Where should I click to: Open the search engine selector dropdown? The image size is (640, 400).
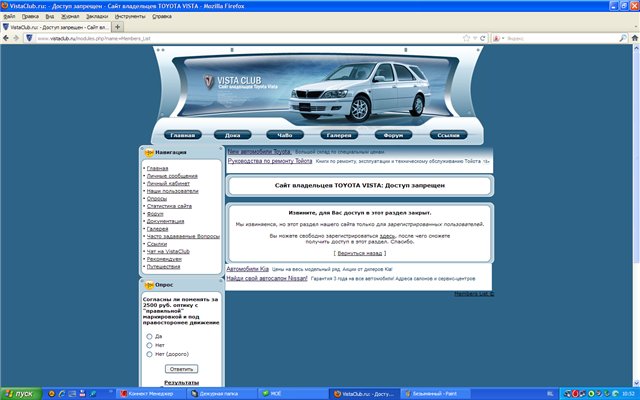click(500, 38)
